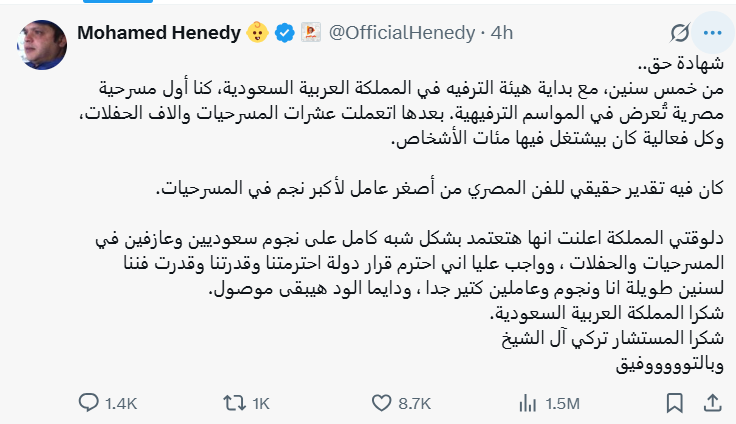This screenshot has width=736, height=424.
Task: Click the Mohamed Henedy display name
Action: pyautogui.click(x=160, y=33)
